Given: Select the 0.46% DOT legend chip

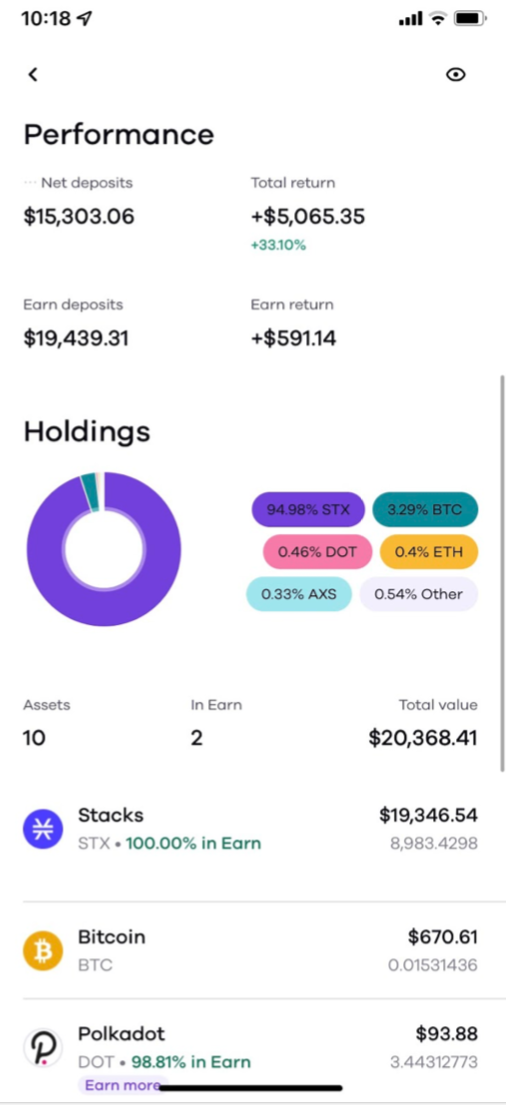Looking at the screenshot, I should pyautogui.click(x=317, y=552).
